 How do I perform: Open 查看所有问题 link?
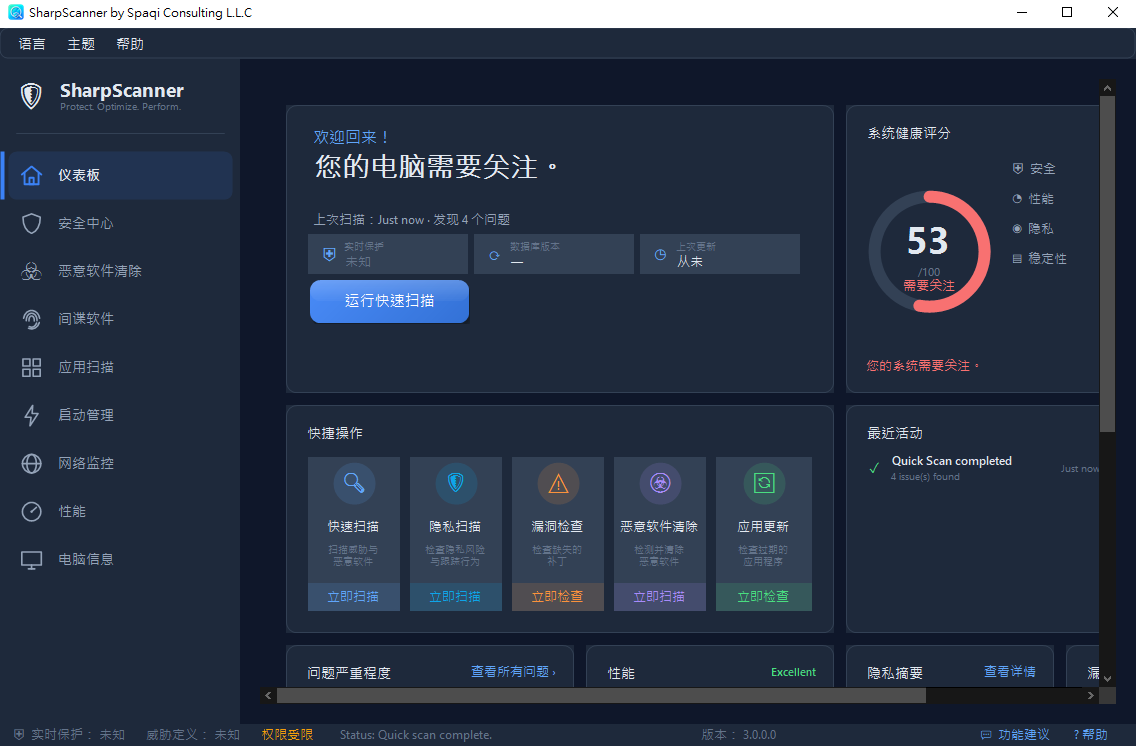point(514,672)
